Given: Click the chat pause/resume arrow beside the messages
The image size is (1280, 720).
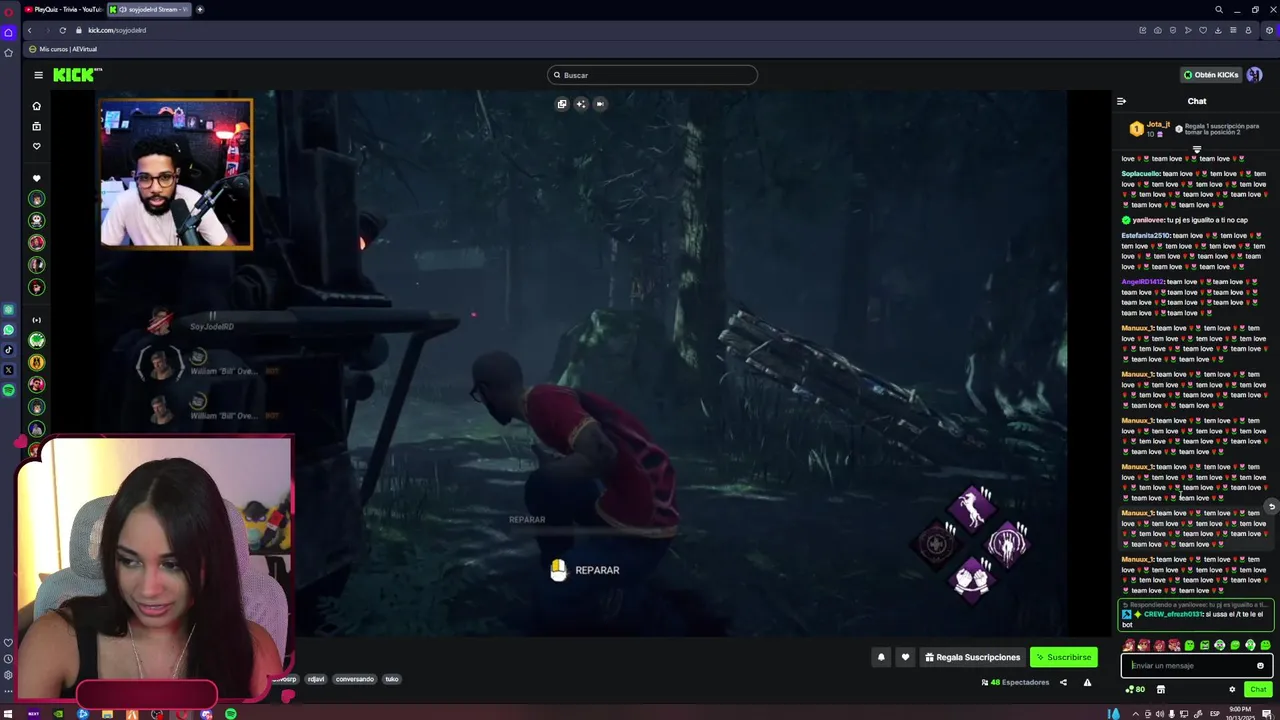Looking at the screenshot, I should pos(1271,507).
